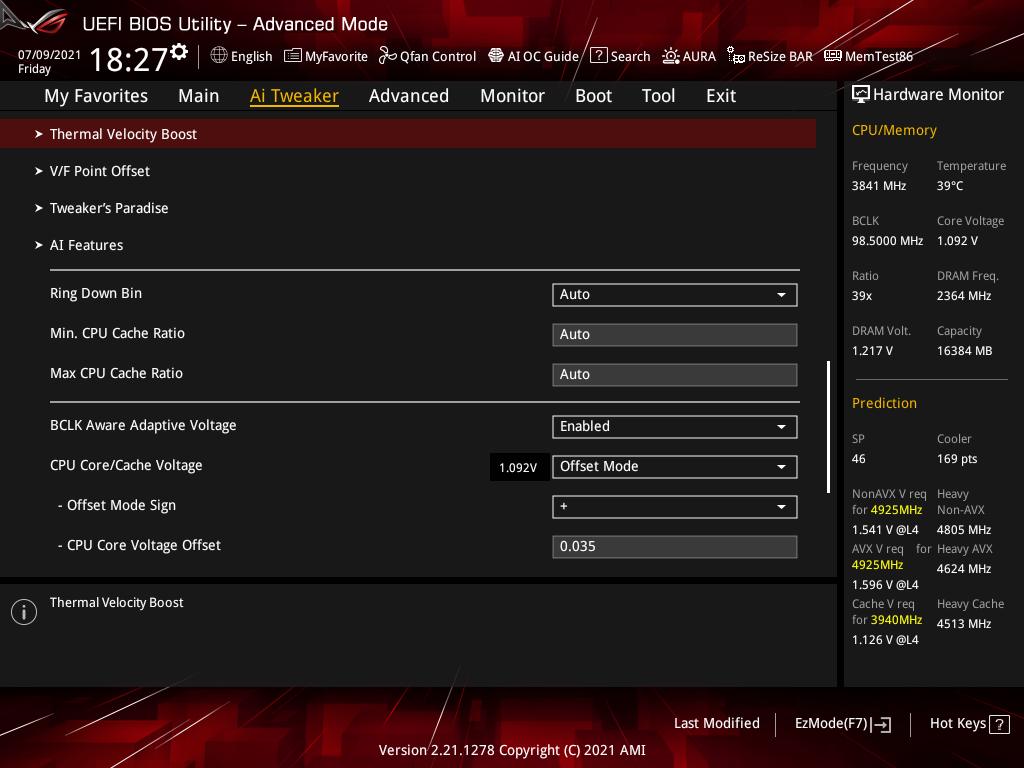Click the Hot Keys question mark icon
This screenshot has height=768, width=1024.
point(999,724)
